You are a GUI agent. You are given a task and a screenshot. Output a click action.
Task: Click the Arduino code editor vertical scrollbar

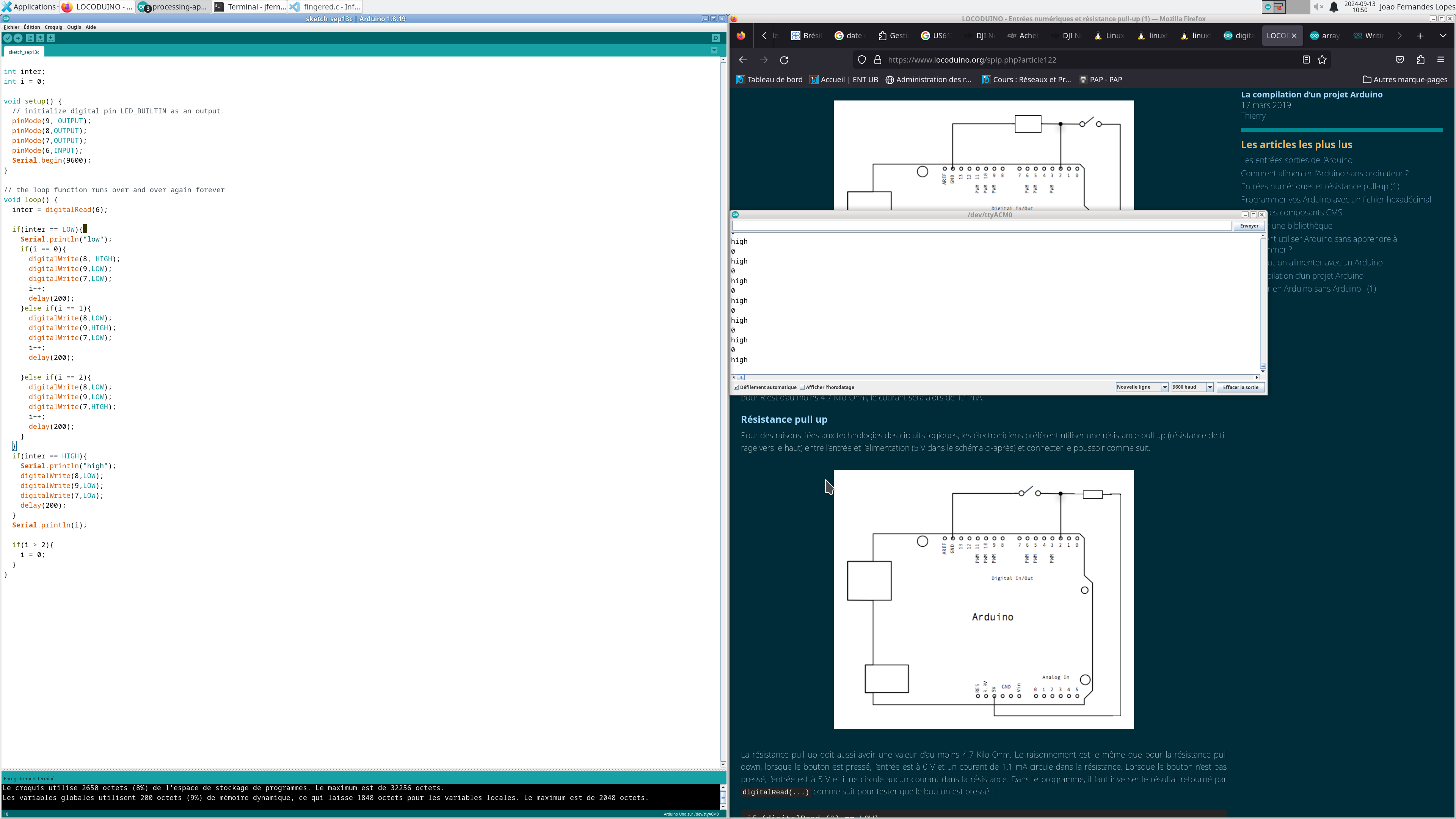click(723, 413)
